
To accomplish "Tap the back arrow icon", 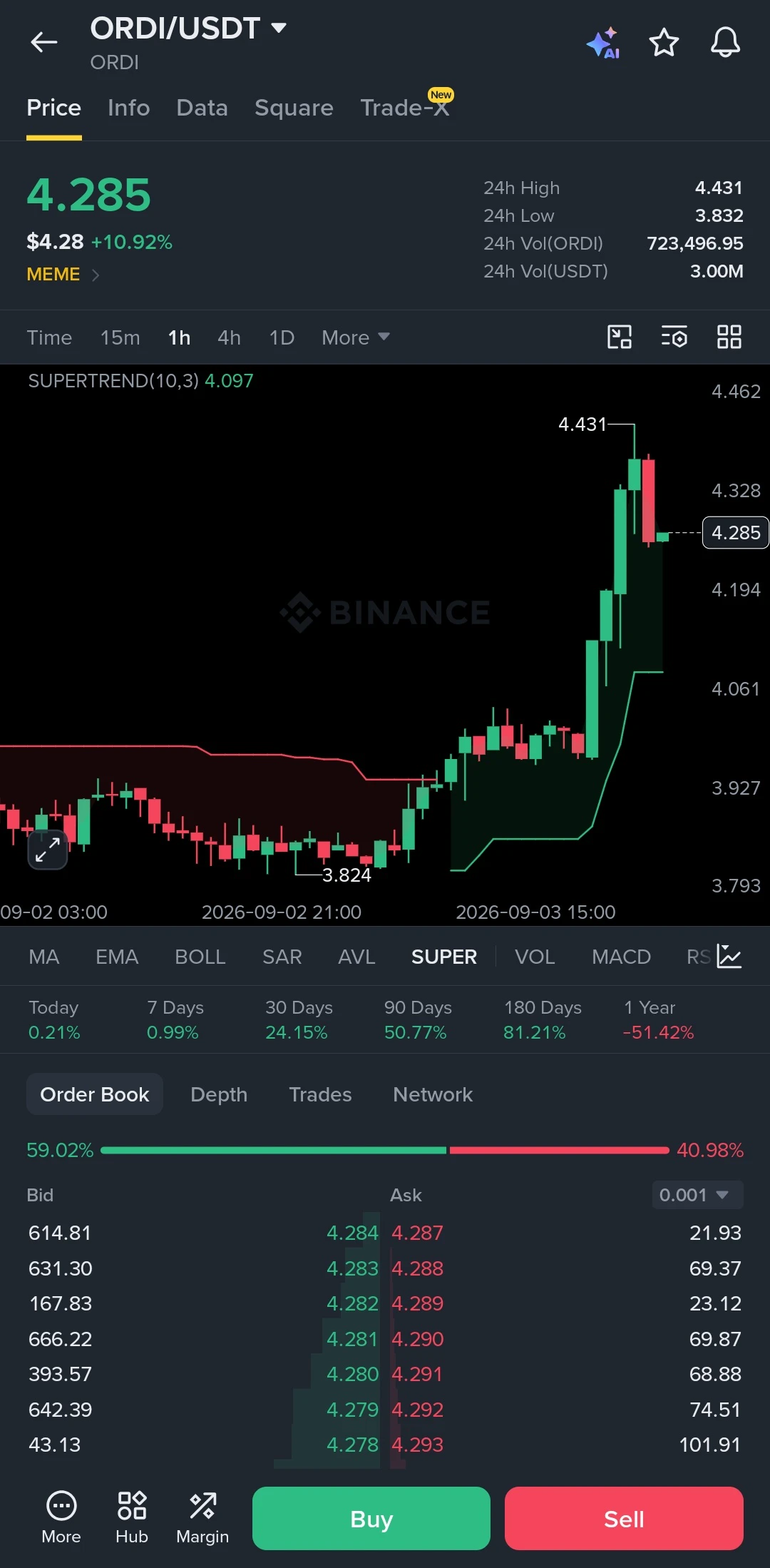I will click(x=43, y=42).
